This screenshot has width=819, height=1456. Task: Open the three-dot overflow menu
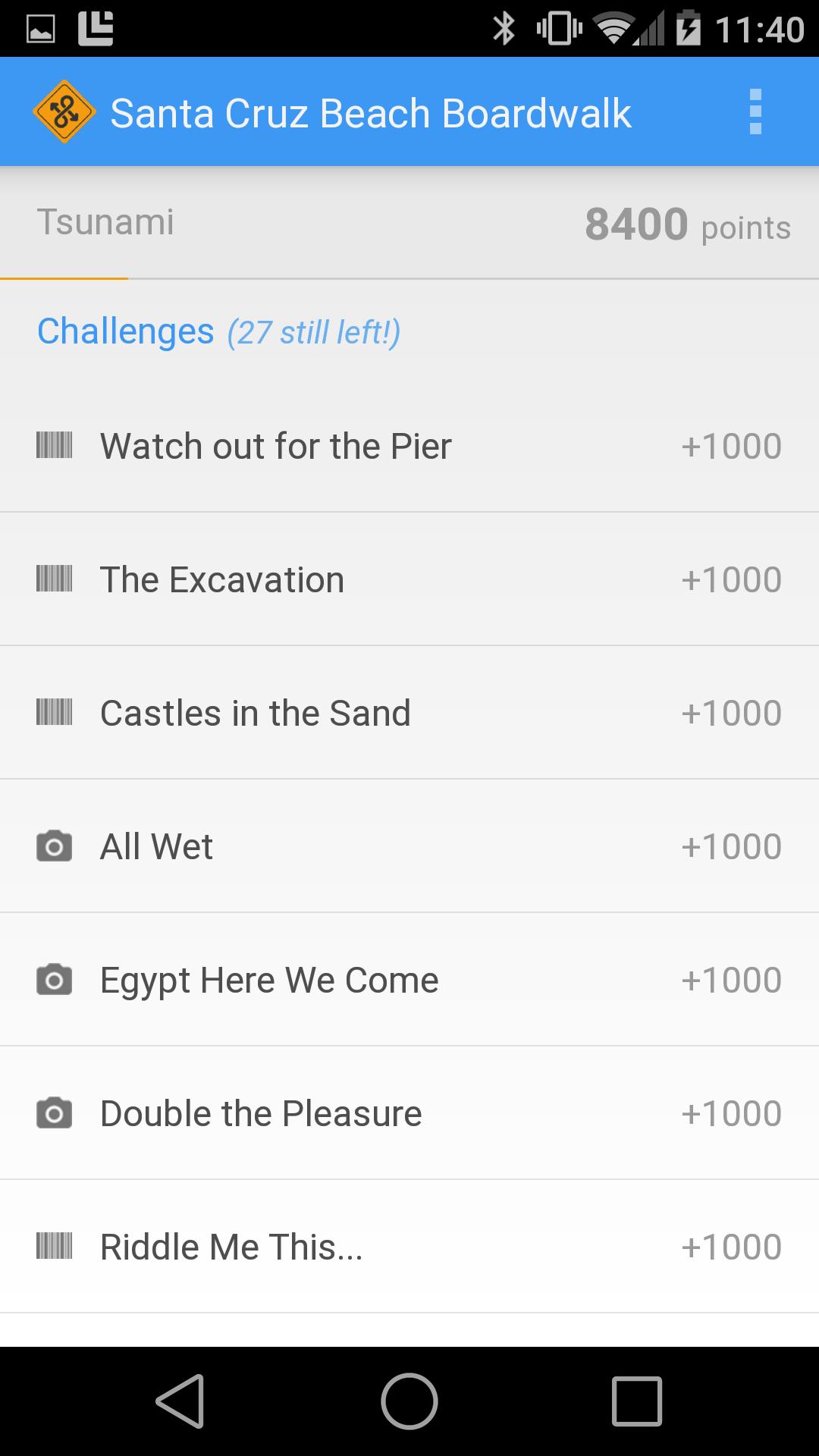[x=755, y=112]
